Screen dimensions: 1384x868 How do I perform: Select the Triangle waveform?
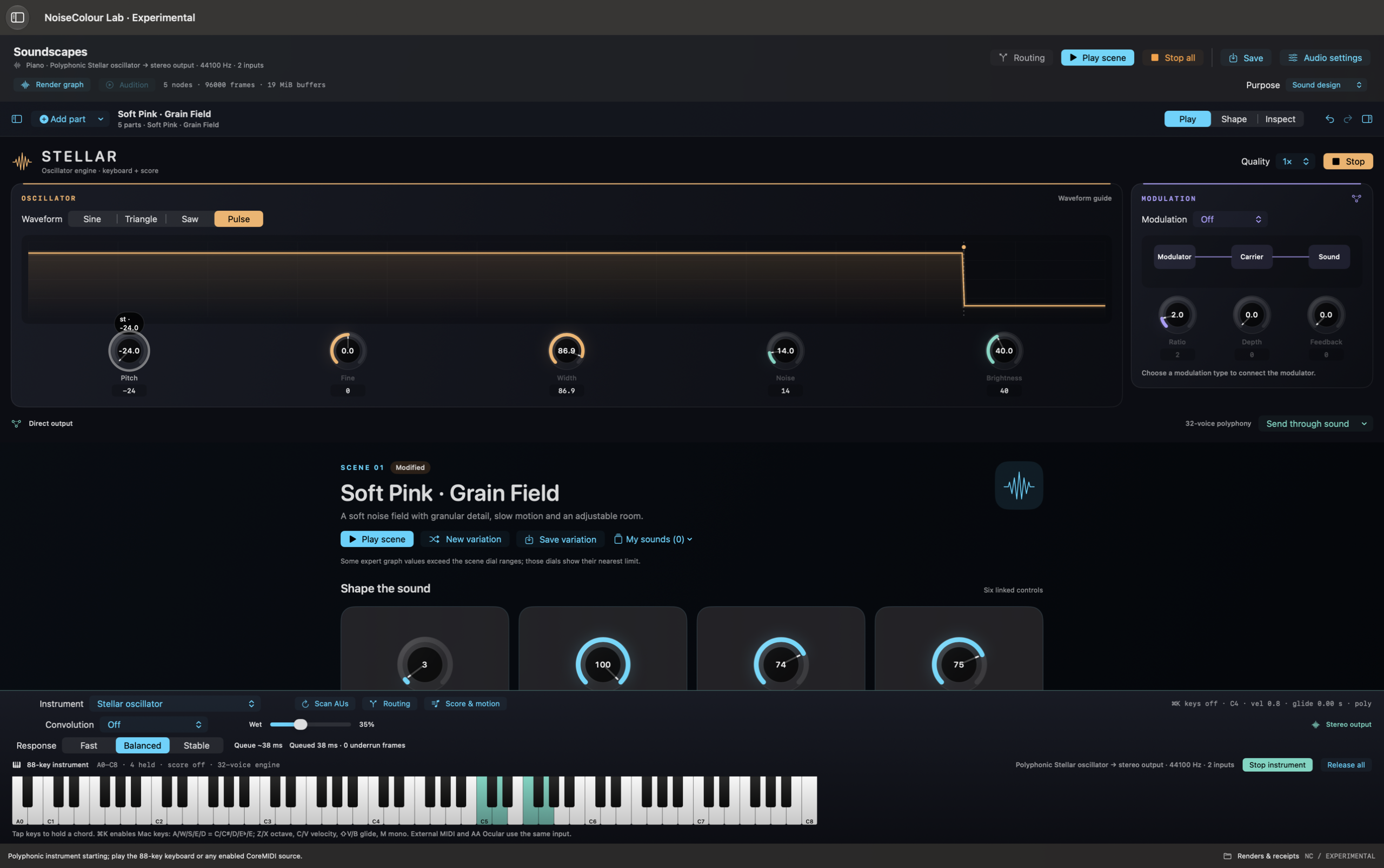141,219
